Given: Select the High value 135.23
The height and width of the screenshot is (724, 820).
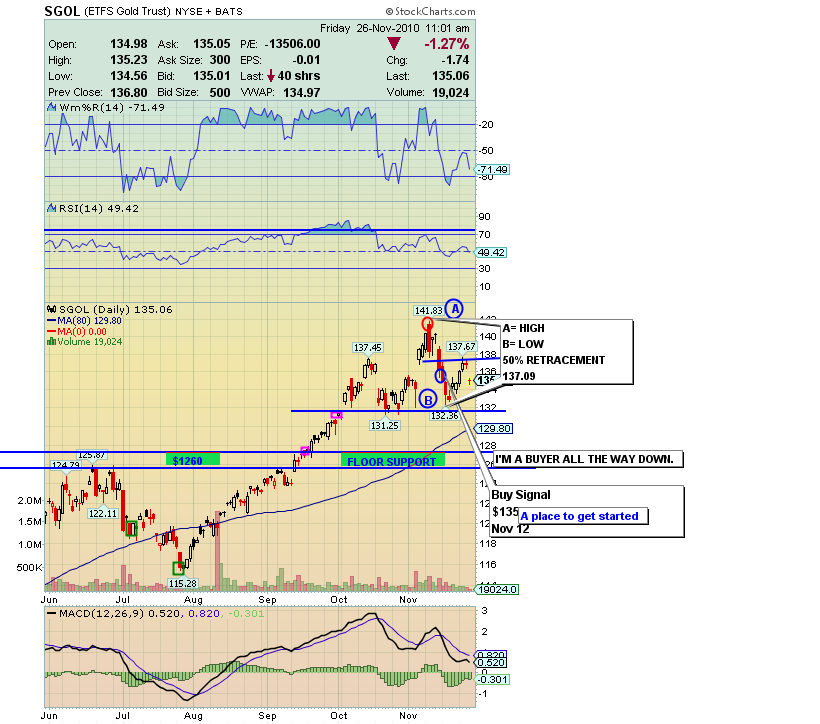Looking at the screenshot, I should coord(129,60).
